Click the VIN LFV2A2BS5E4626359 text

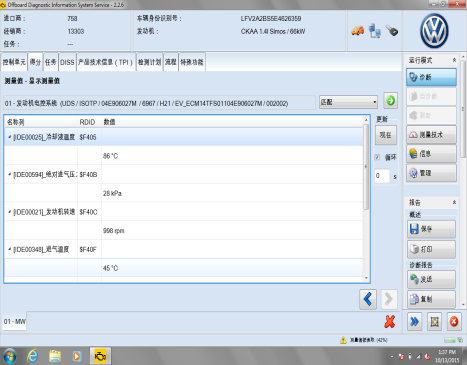pos(271,19)
